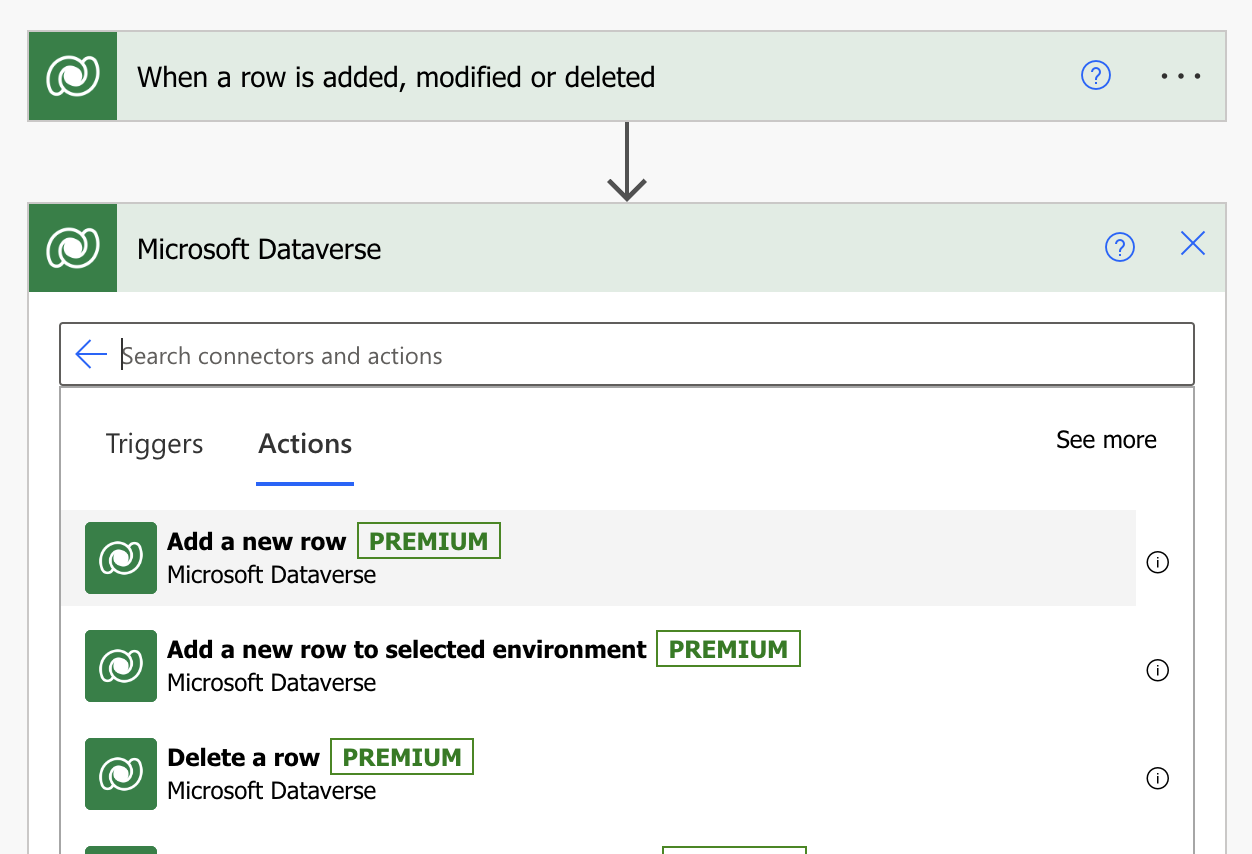Viewport: 1252px width, 854px height.
Task: Select the Delete a row action
Action: tap(243, 758)
